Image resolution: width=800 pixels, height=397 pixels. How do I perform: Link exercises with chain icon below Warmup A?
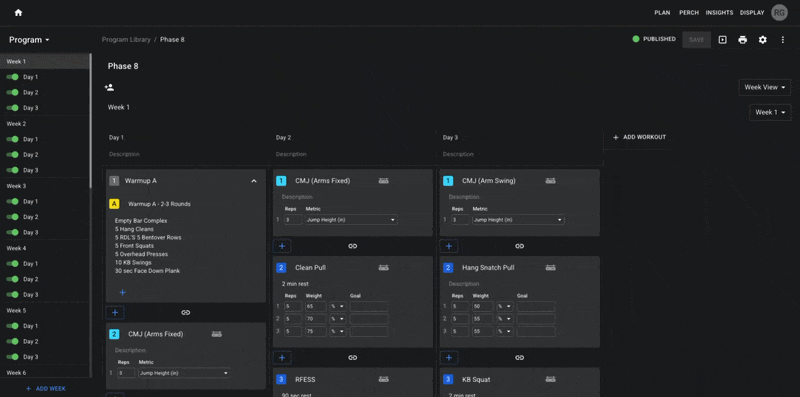coord(186,312)
